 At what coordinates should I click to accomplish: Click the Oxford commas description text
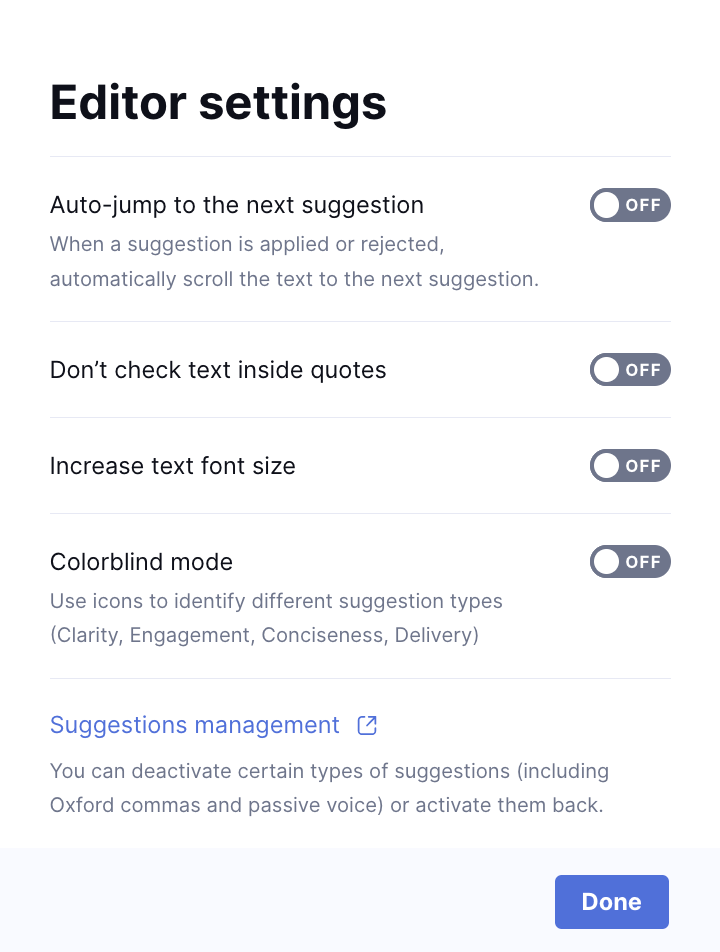[x=330, y=787]
